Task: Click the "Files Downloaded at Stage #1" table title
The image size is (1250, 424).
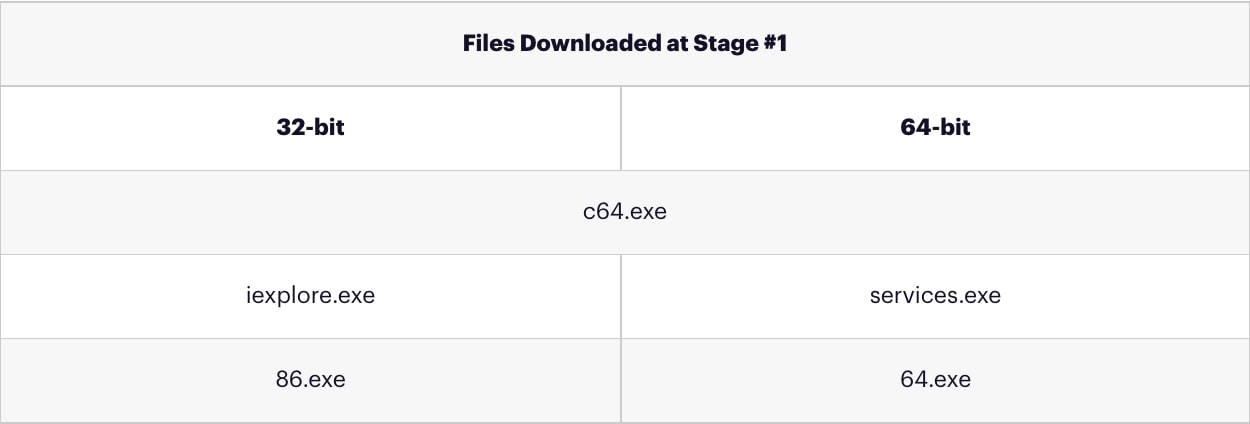Action: click(x=625, y=45)
